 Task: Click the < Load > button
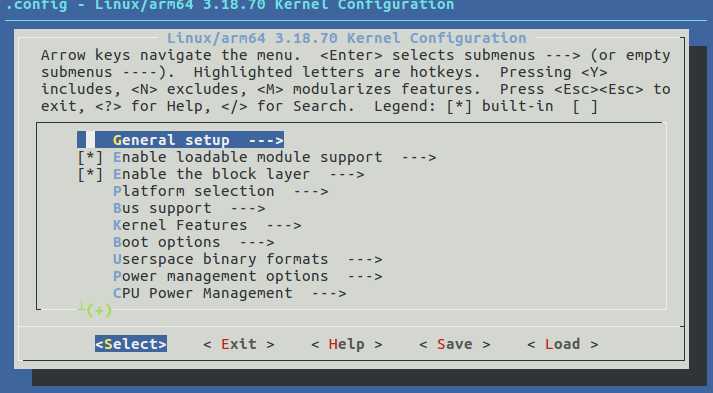pos(562,344)
